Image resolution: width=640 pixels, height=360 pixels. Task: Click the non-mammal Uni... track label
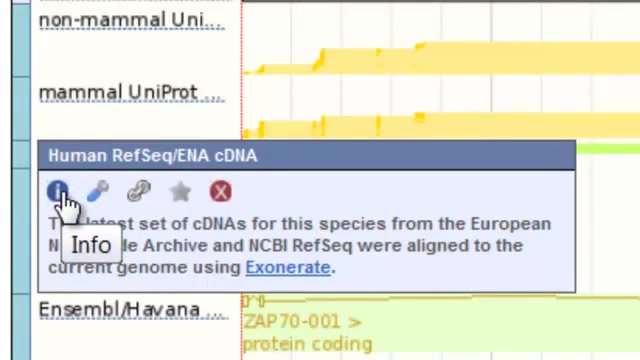pyautogui.click(x=131, y=20)
